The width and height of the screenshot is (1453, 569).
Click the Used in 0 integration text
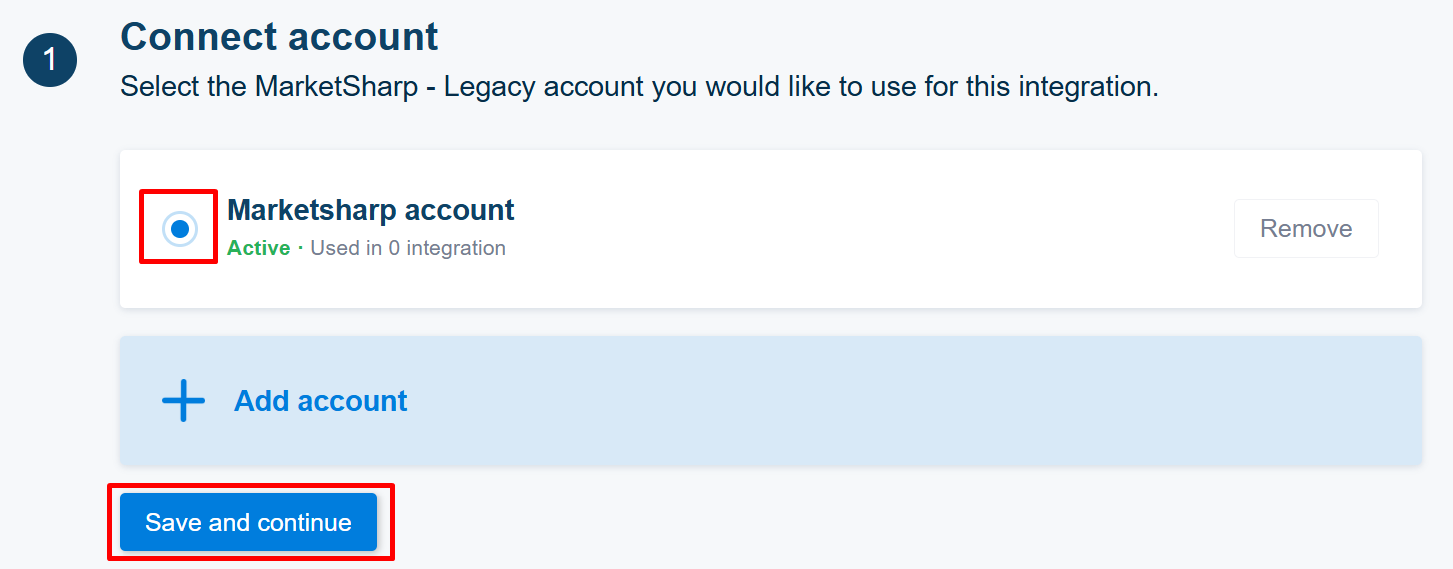pyautogui.click(x=408, y=248)
